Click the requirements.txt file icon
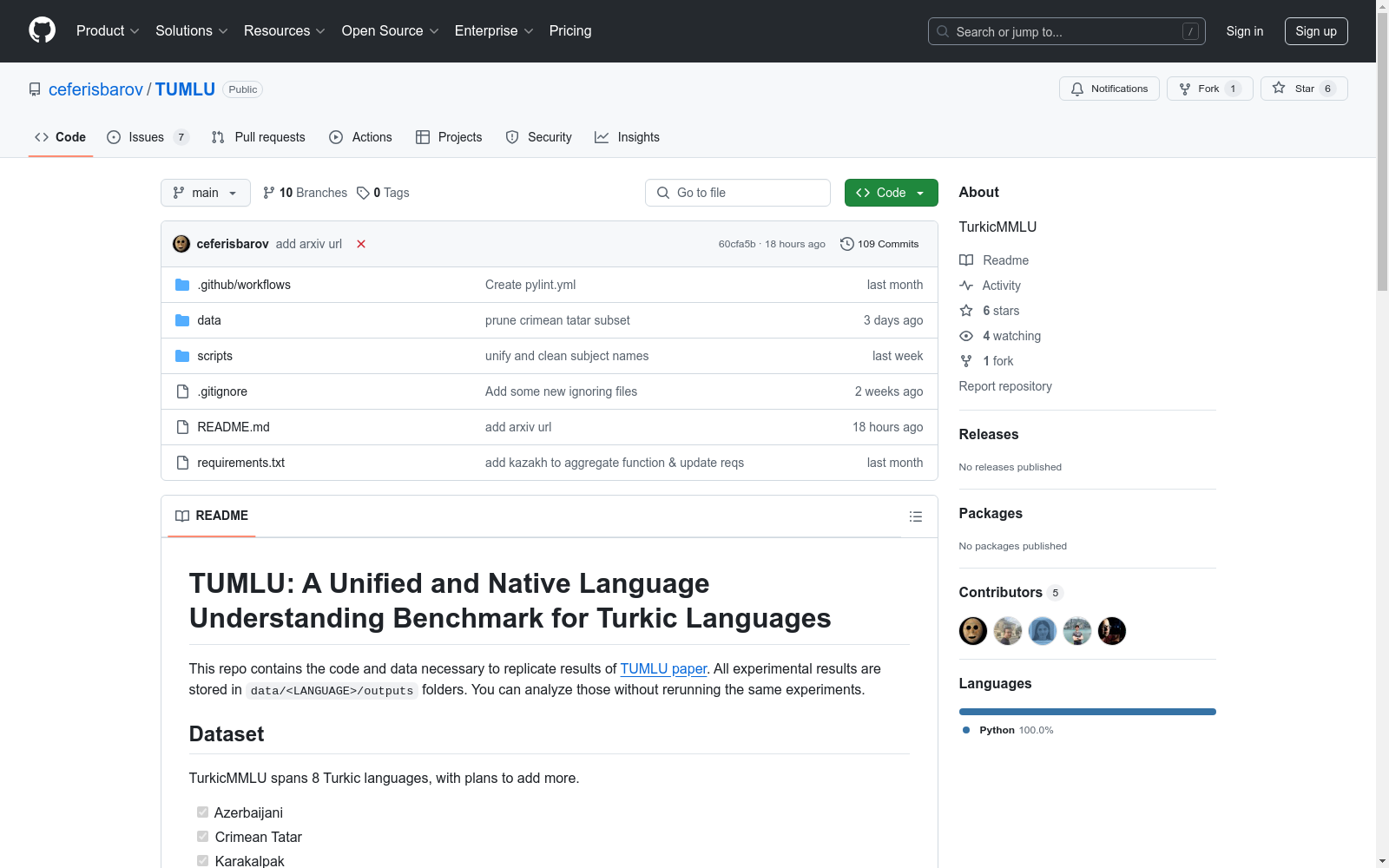 click(x=182, y=463)
